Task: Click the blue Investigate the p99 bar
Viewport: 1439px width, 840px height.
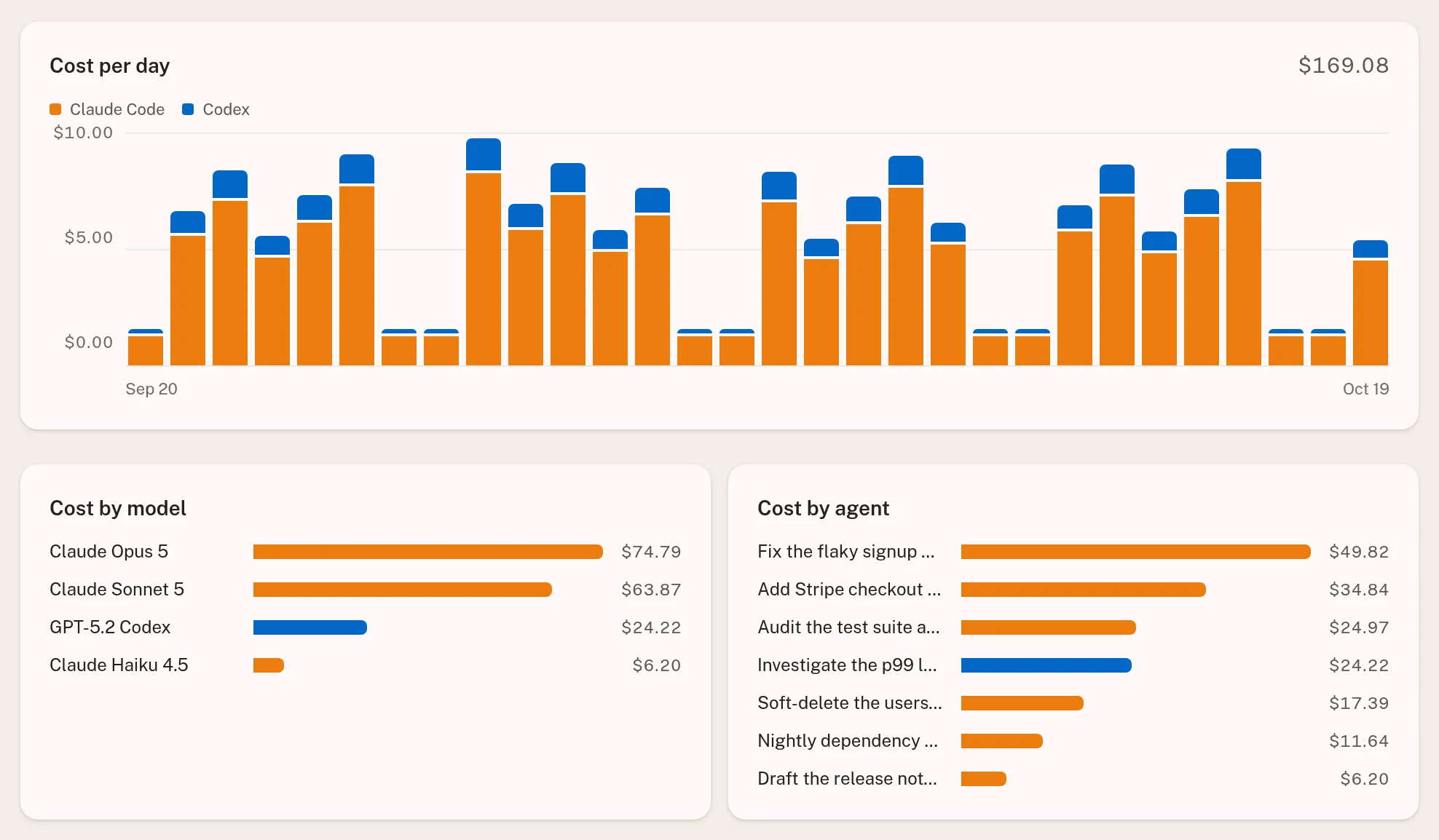Action: [1046, 665]
